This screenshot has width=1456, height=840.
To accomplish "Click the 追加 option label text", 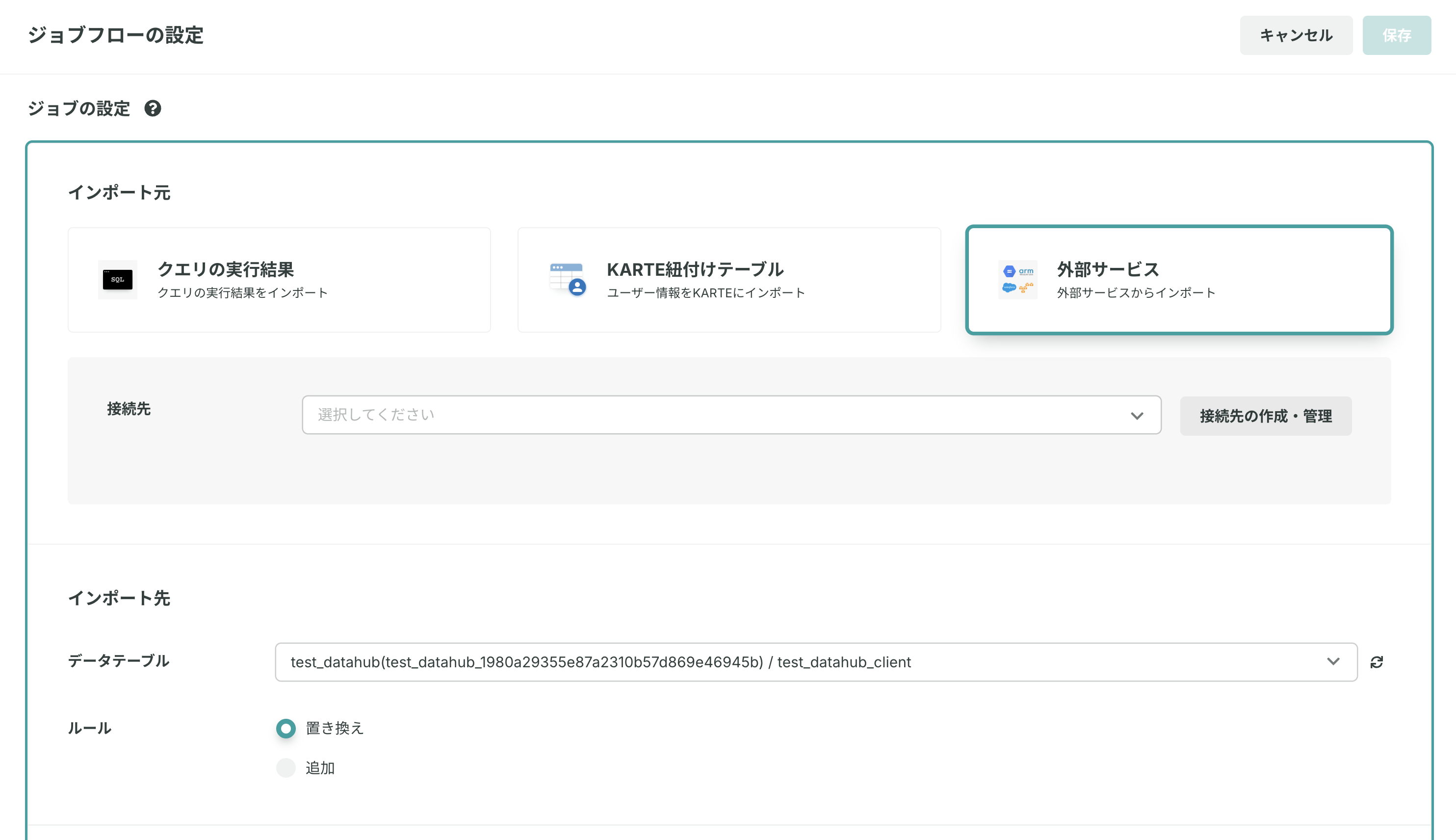I will [x=320, y=768].
